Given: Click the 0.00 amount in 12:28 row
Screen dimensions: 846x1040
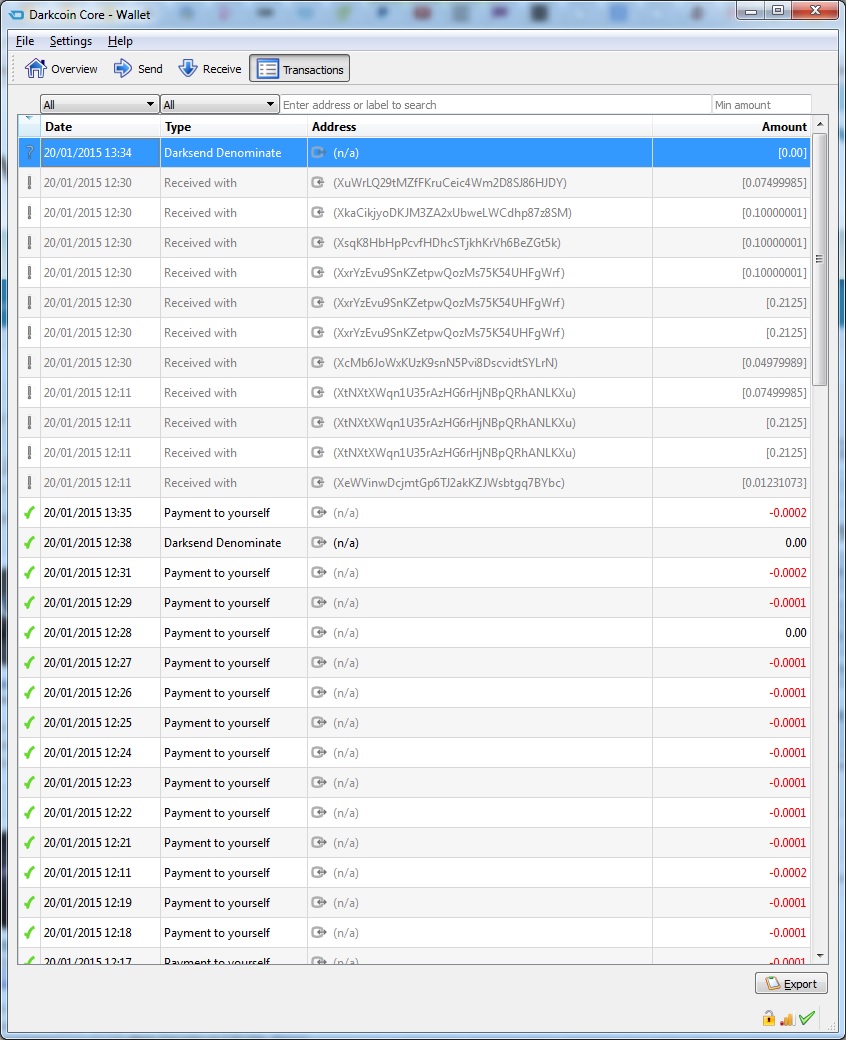Looking at the screenshot, I should (x=796, y=633).
